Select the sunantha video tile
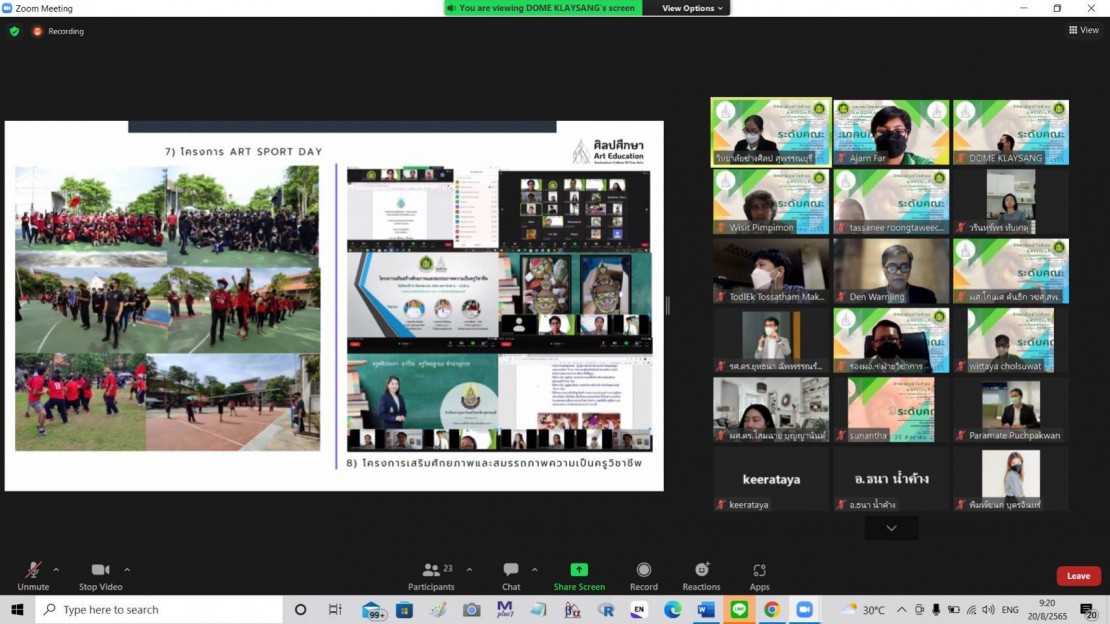 [x=891, y=410]
